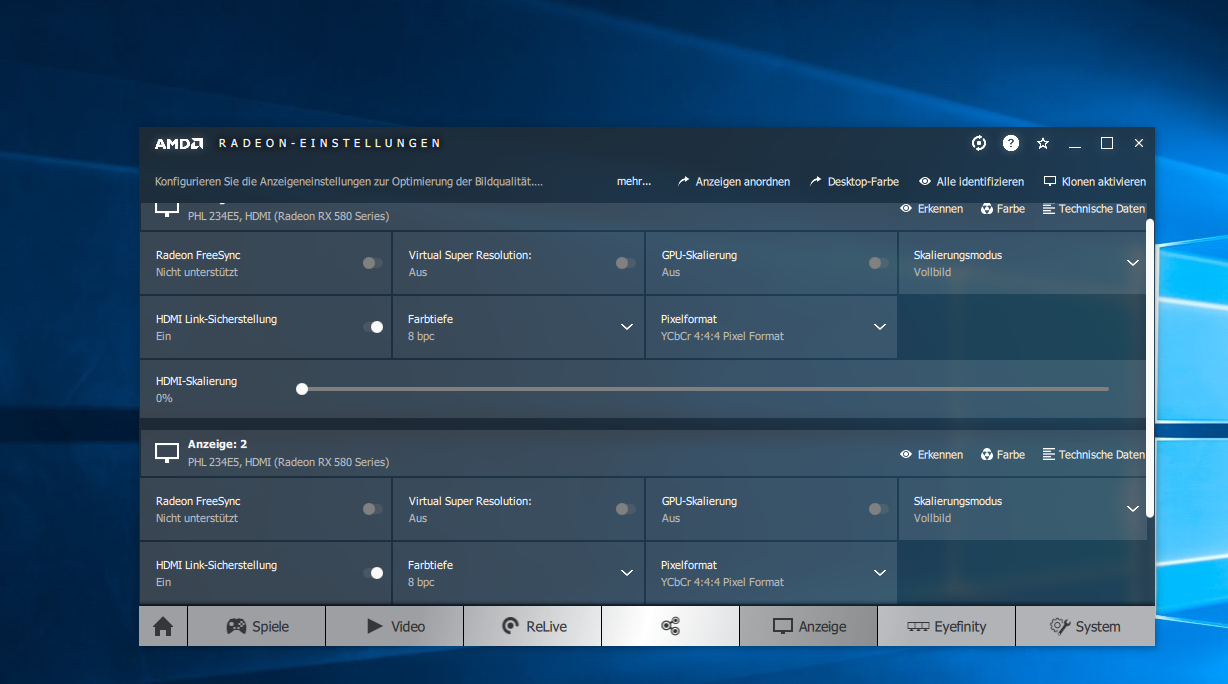Expand Skalierungsmodus dropdown for Anzeige 2
The width and height of the screenshot is (1228, 684).
[1133, 509]
